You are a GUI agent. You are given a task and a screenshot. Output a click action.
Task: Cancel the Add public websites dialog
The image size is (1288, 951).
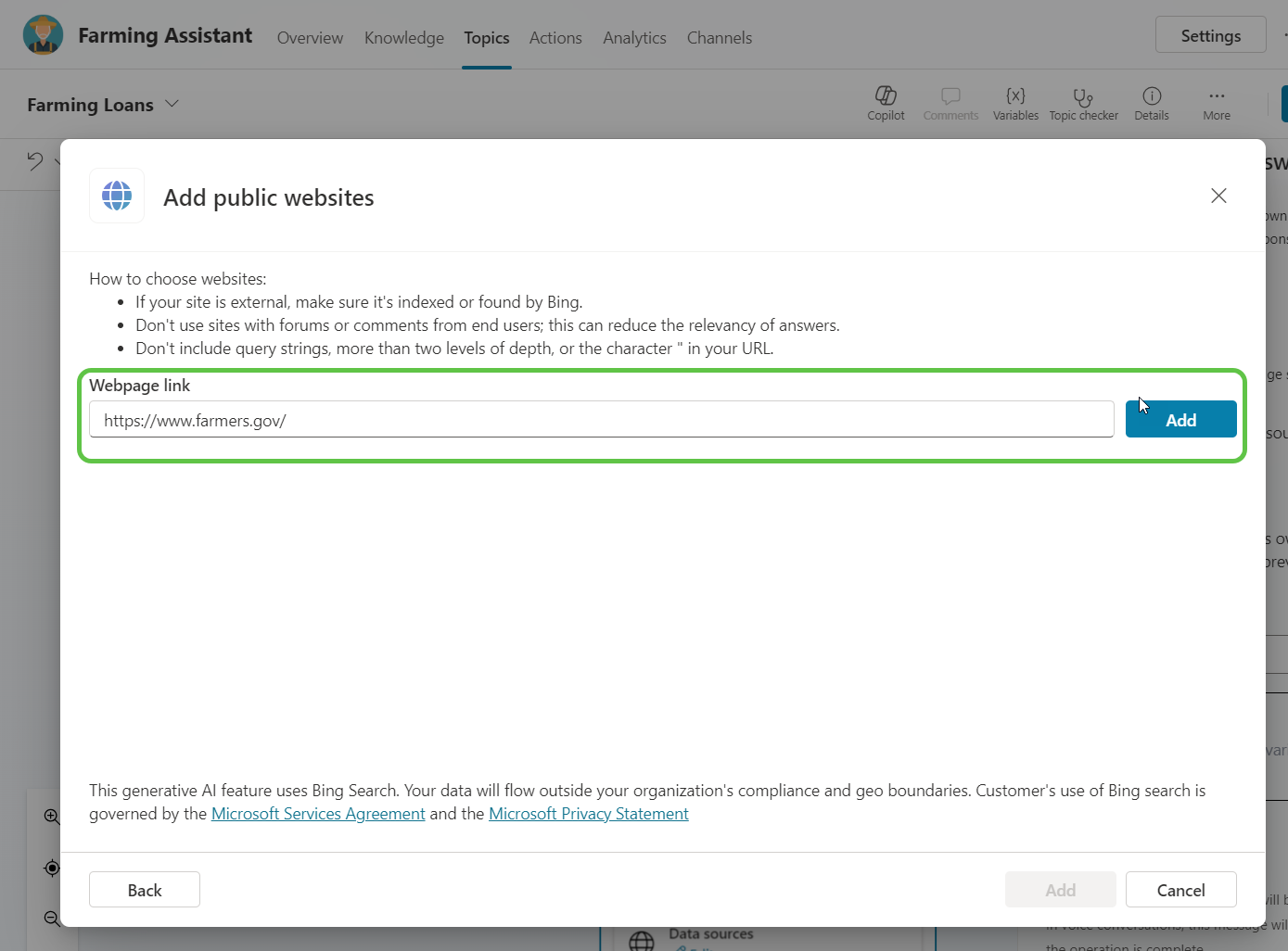click(x=1180, y=890)
